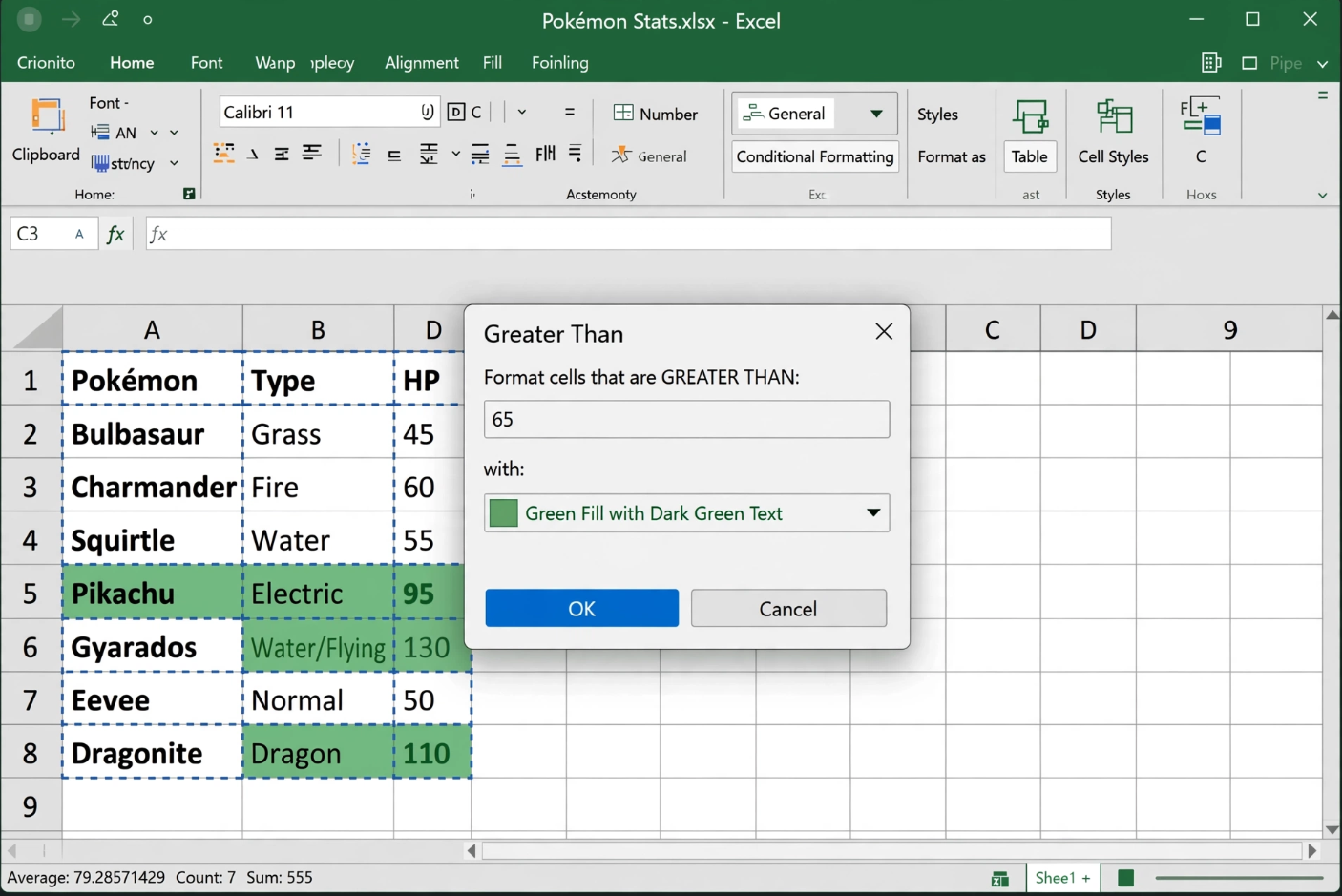Click the Cell Styles icon
This screenshot has width=1342, height=896.
tap(1114, 116)
